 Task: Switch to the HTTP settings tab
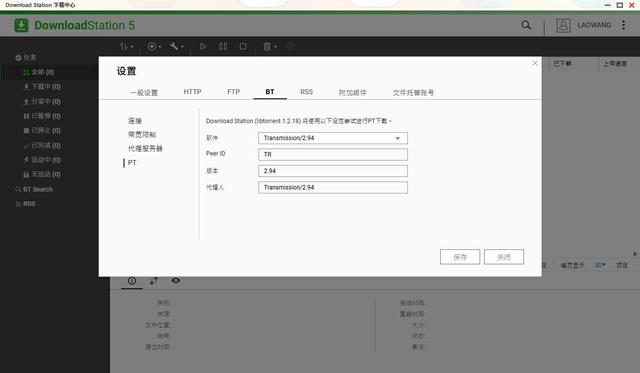192,92
